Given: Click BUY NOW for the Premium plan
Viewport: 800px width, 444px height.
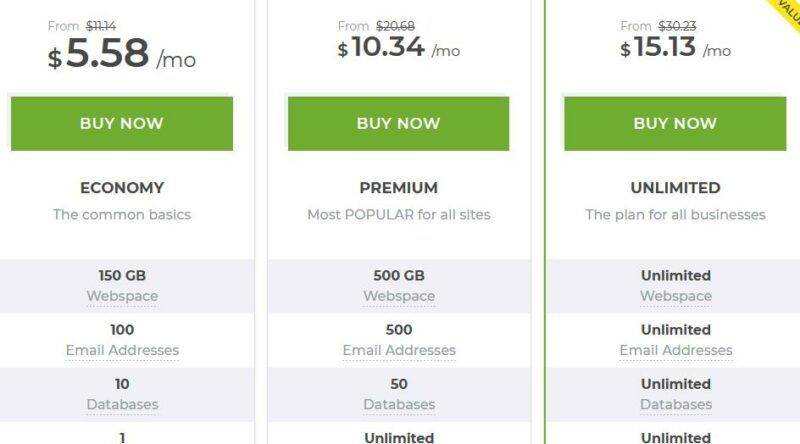Looking at the screenshot, I should tap(398, 124).
